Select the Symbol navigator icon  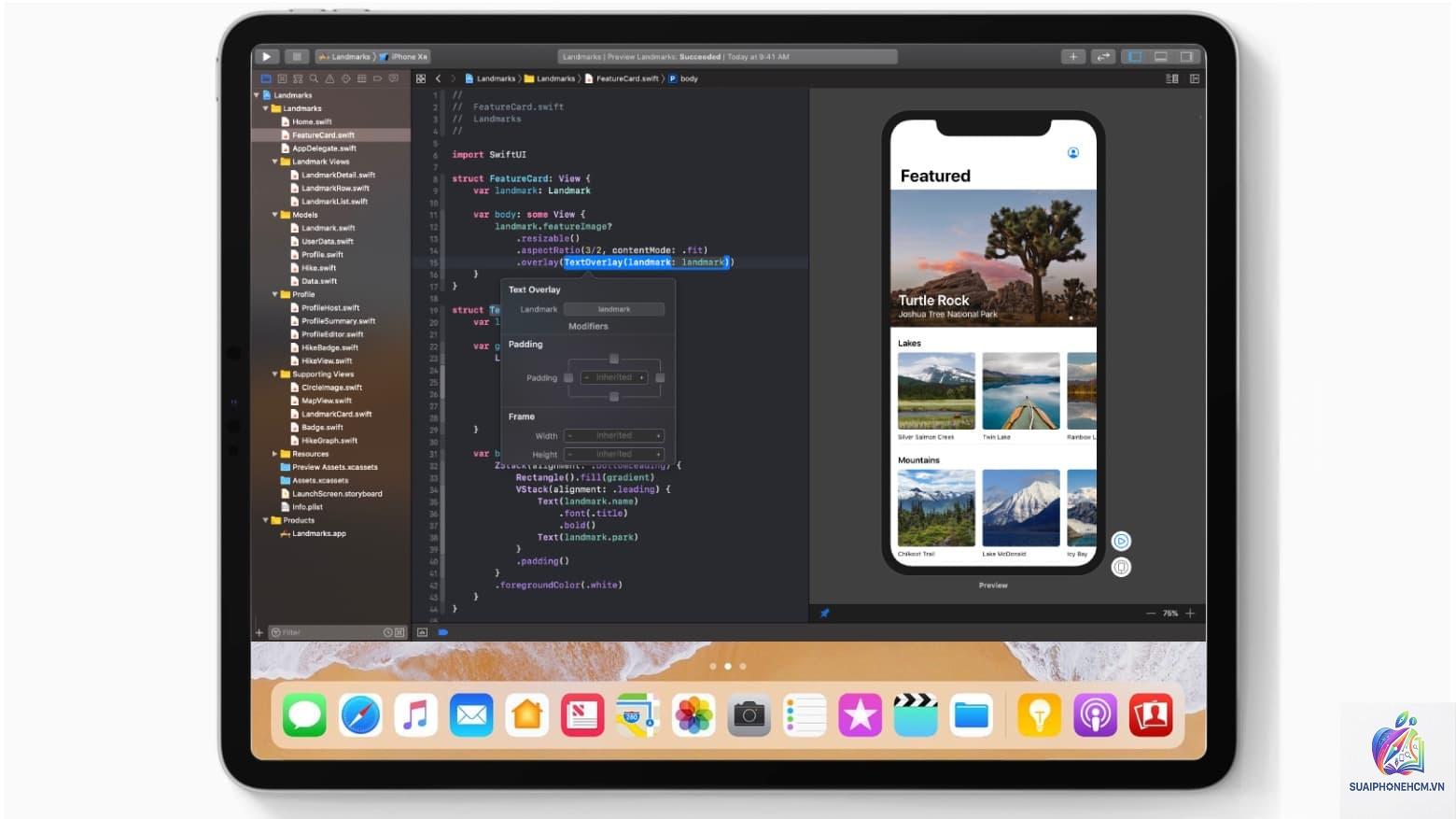(x=298, y=79)
